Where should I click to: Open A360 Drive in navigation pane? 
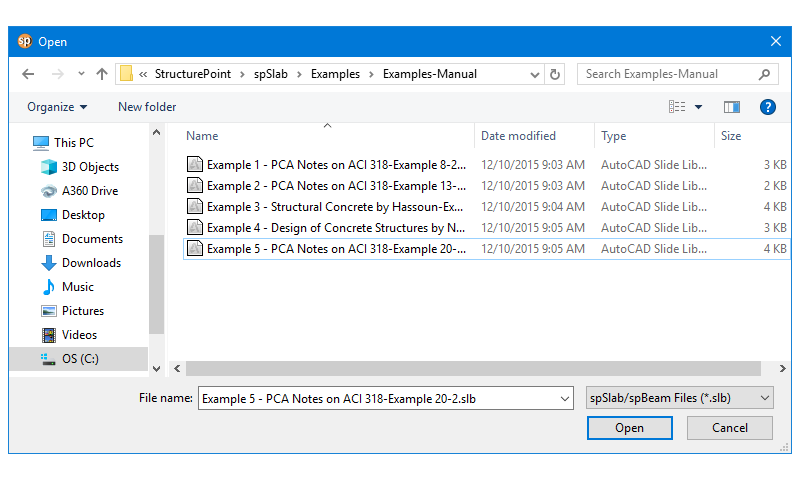80,191
